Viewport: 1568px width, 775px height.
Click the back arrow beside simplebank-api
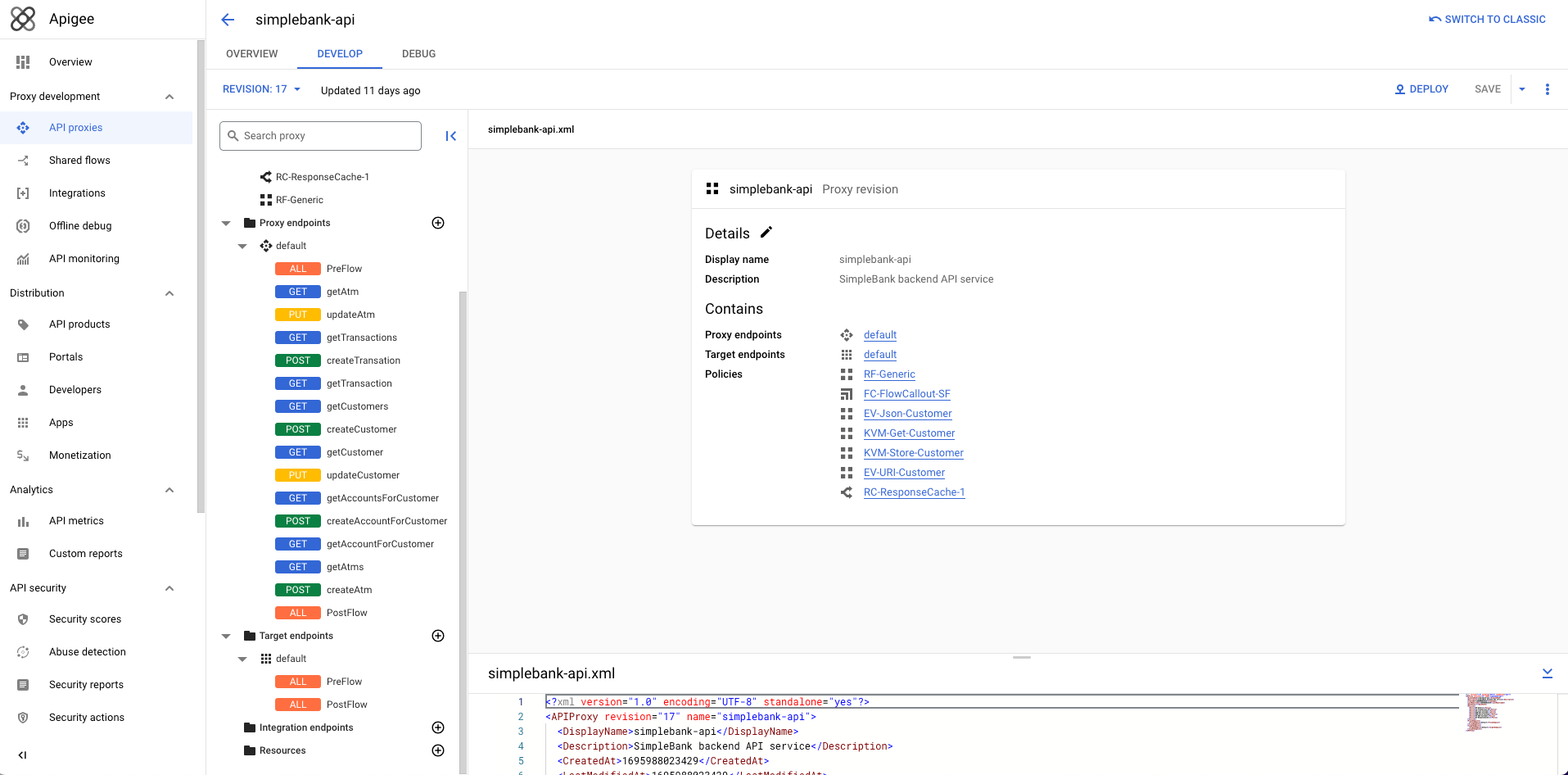(x=228, y=20)
